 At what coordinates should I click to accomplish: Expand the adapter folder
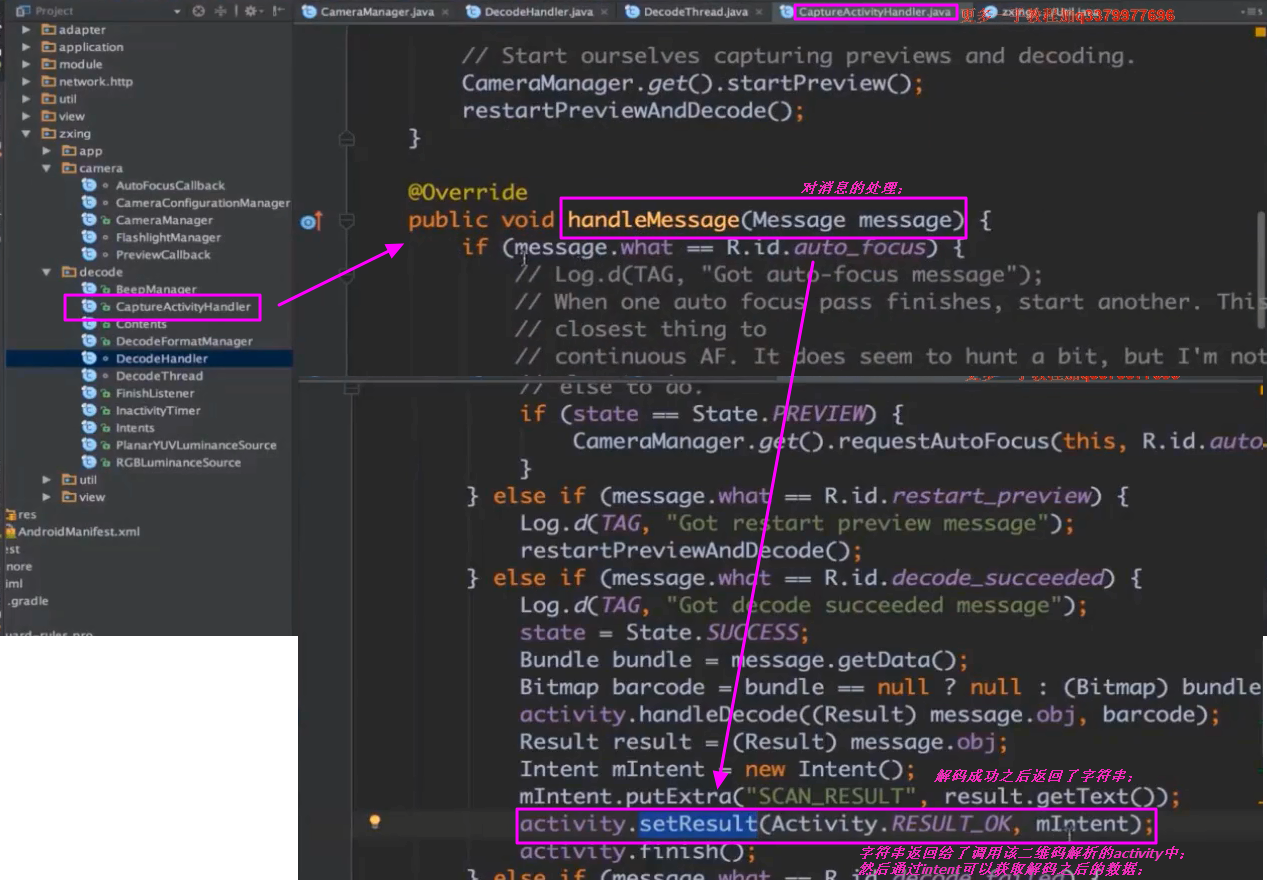point(26,30)
